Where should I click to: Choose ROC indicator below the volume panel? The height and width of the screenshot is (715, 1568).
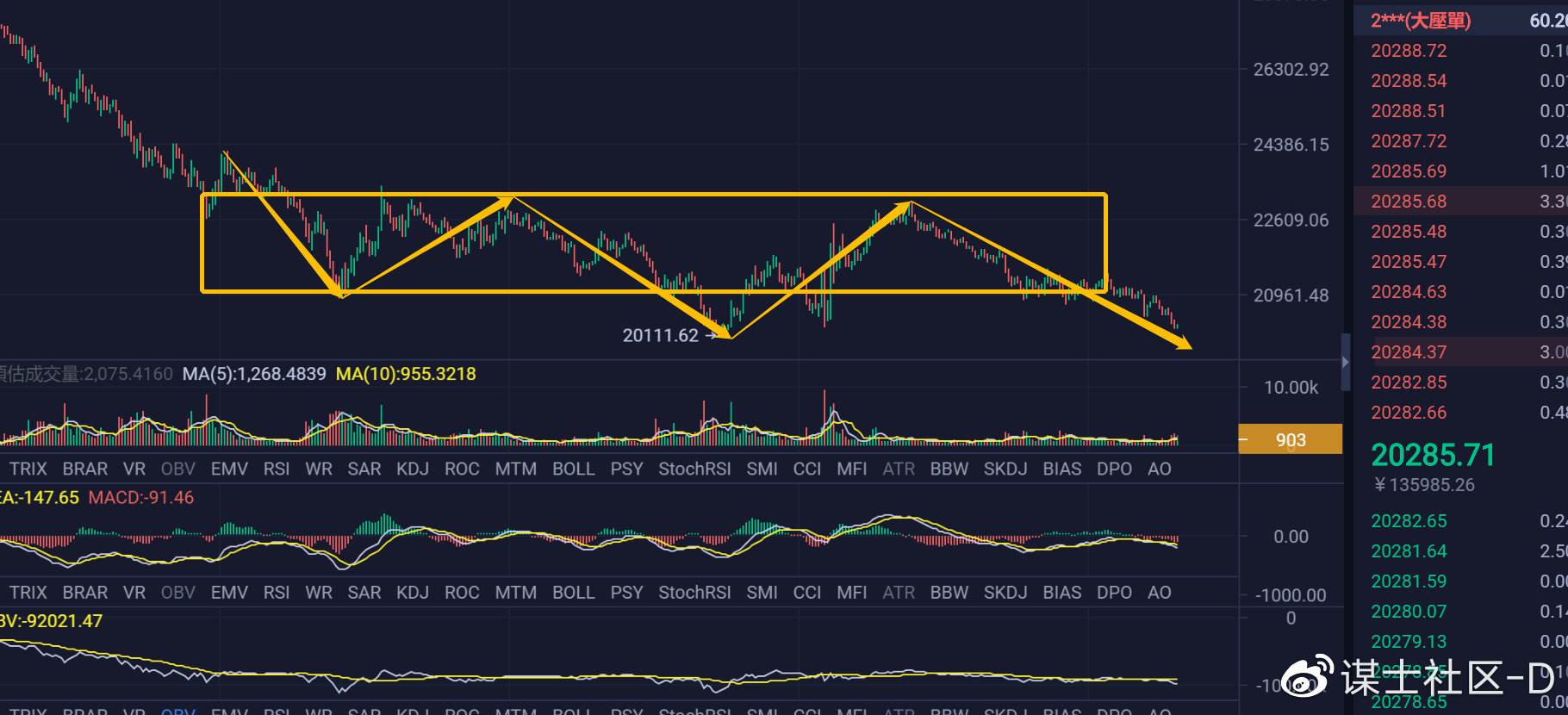tap(462, 469)
